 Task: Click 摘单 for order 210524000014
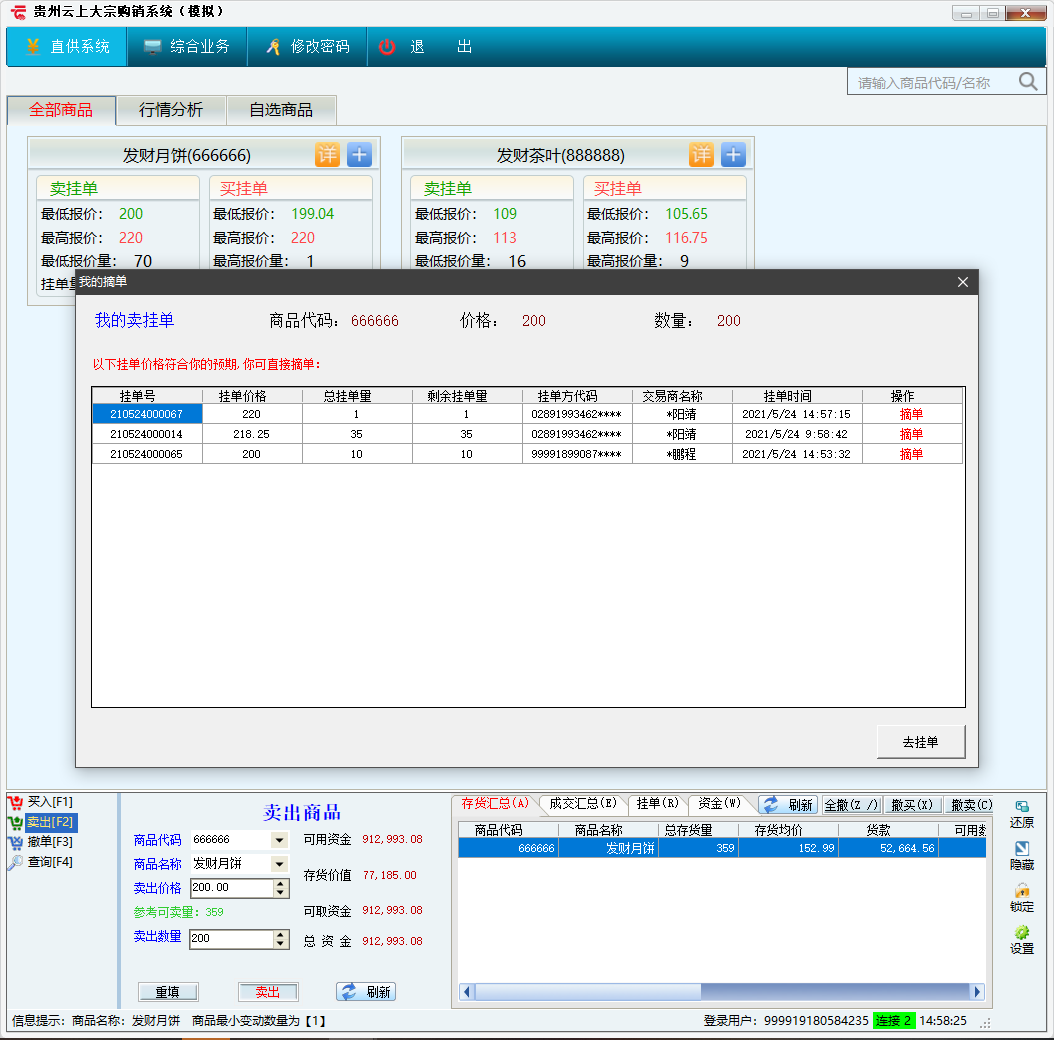[911, 434]
